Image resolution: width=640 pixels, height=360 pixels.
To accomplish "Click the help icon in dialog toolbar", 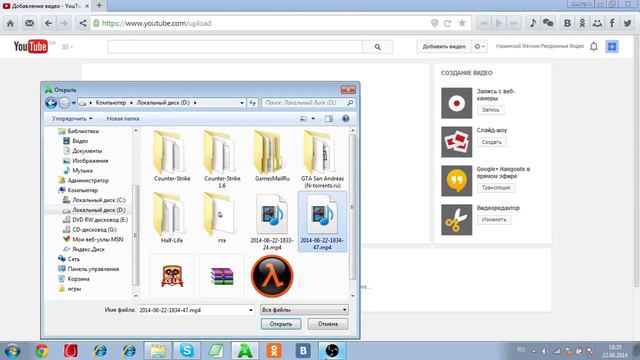I will pos(345,118).
